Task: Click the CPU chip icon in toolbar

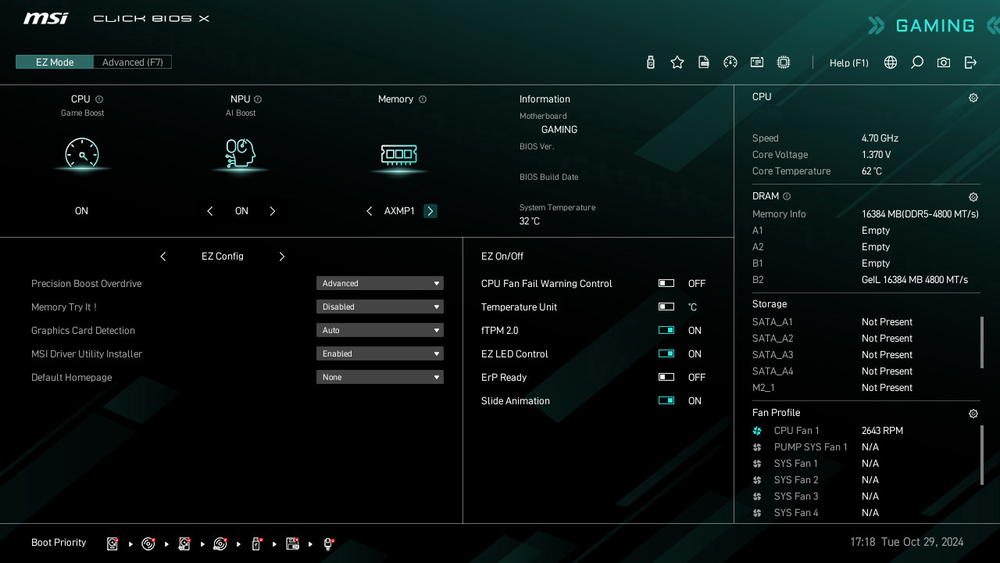Action: [783, 62]
